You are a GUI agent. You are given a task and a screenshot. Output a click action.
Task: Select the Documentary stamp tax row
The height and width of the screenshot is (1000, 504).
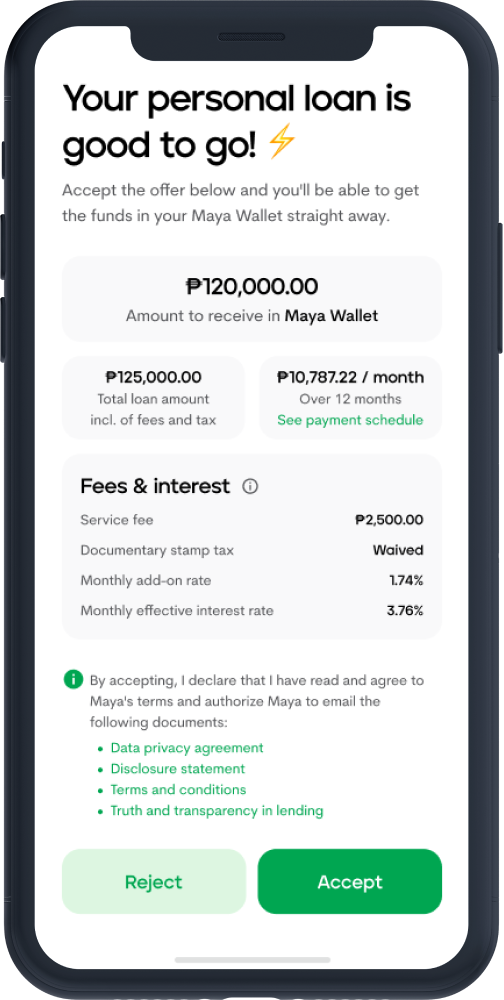click(x=252, y=550)
